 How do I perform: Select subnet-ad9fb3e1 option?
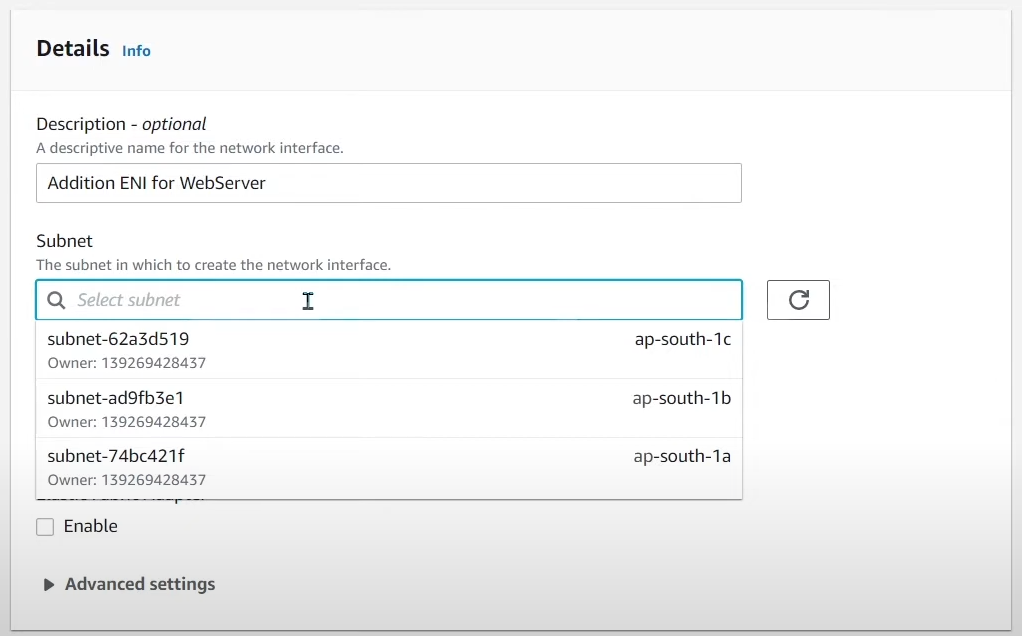(116, 398)
